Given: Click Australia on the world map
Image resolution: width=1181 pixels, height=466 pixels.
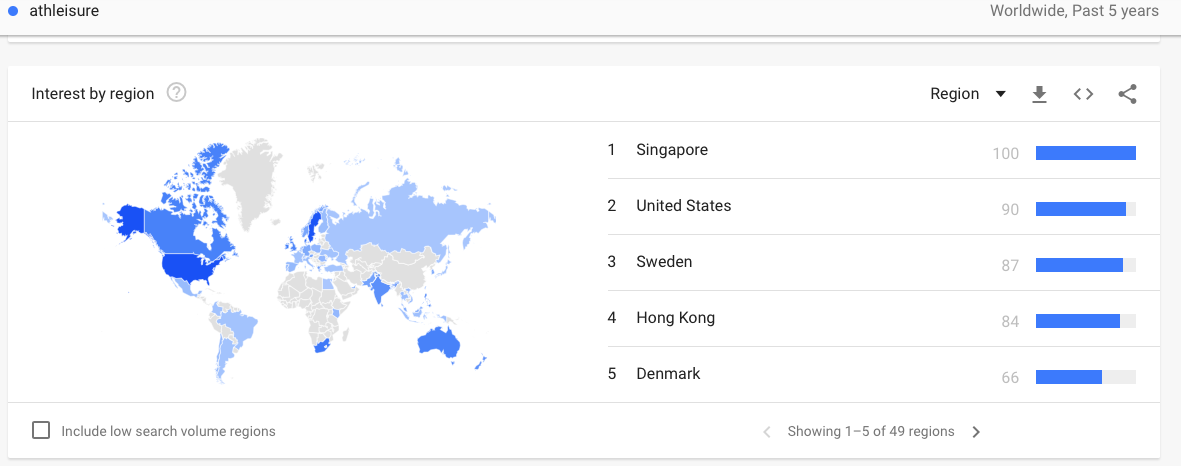Looking at the screenshot, I should pyautogui.click(x=438, y=342).
